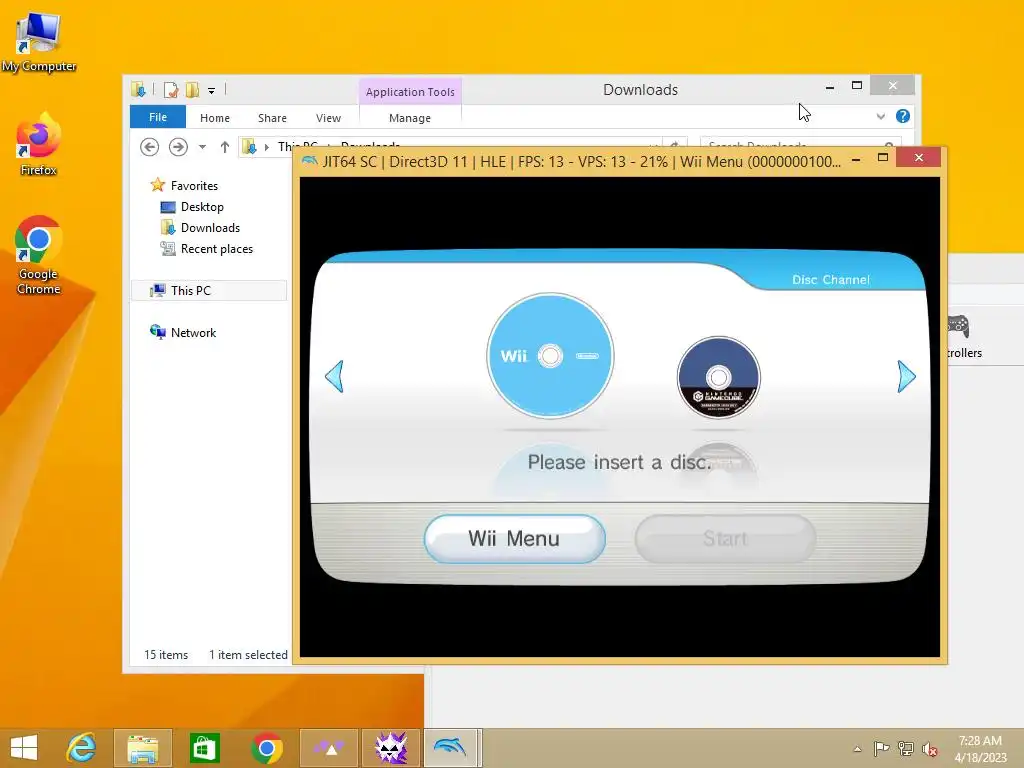This screenshot has width=1024, height=768.
Task: Open the Windows Start button
Action: point(24,748)
